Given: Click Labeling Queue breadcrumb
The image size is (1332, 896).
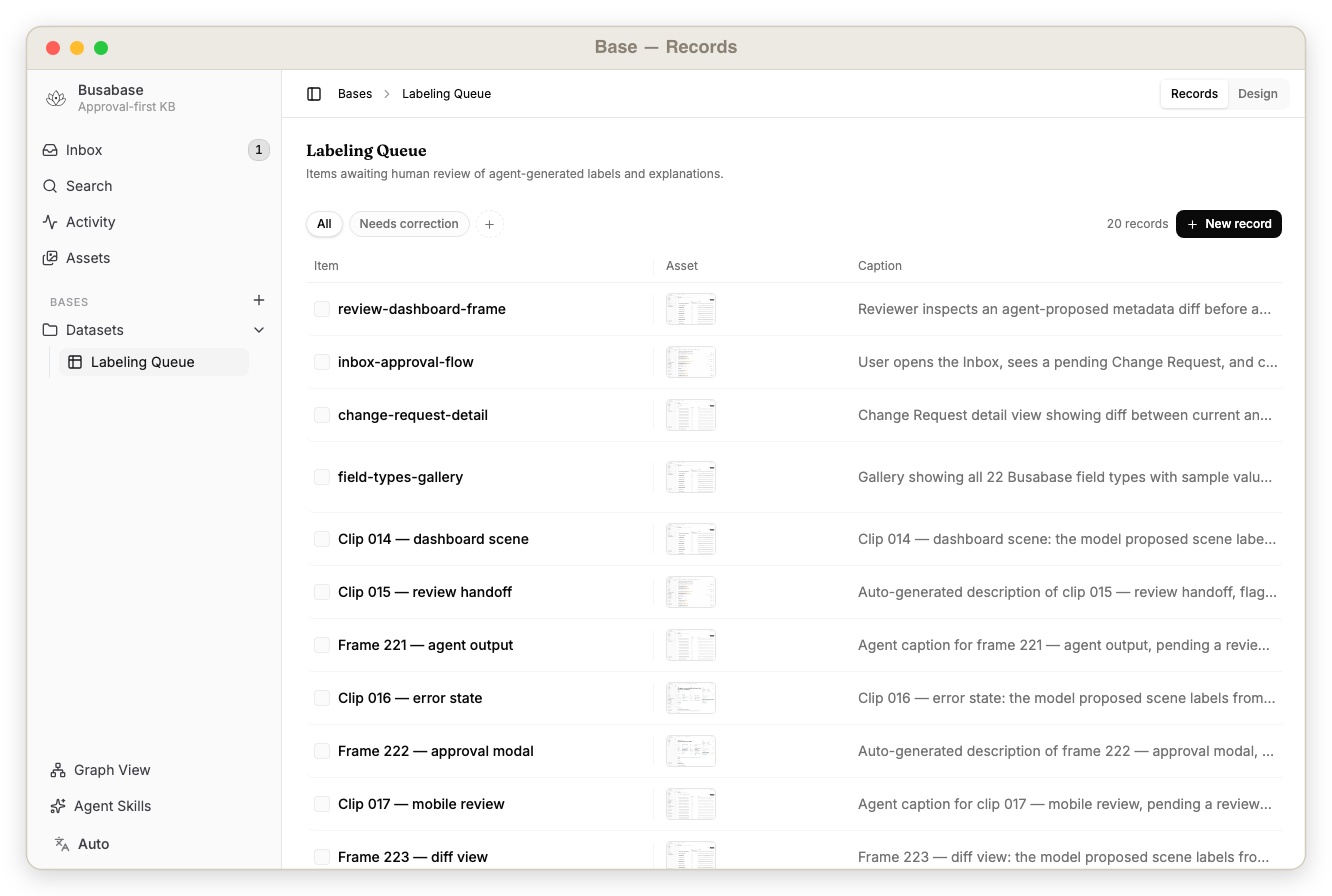Looking at the screenshot, I should pyautogui.click(x=446, y=94).
